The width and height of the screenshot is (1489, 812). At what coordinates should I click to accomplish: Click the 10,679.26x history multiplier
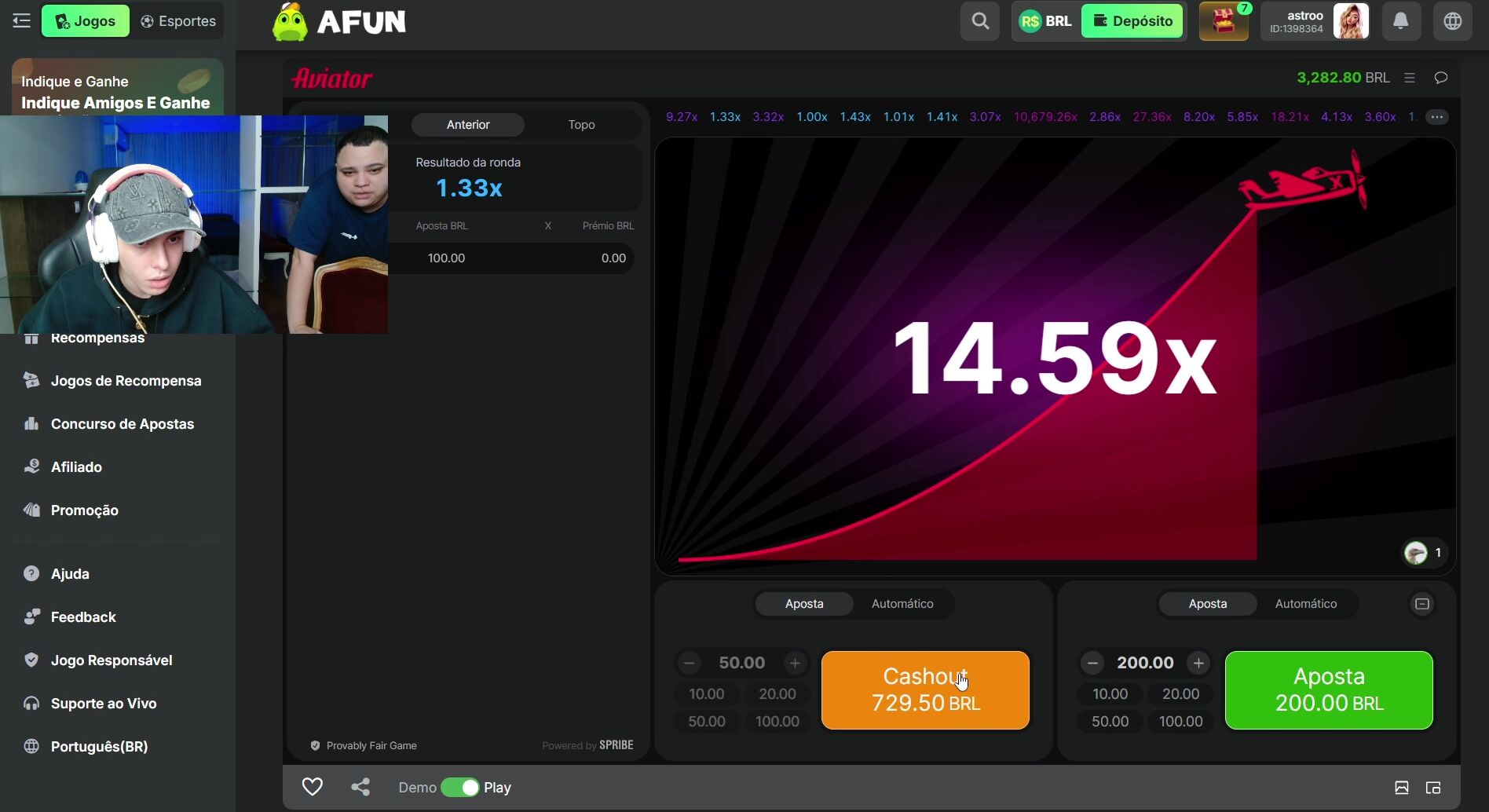(1045, 117)
